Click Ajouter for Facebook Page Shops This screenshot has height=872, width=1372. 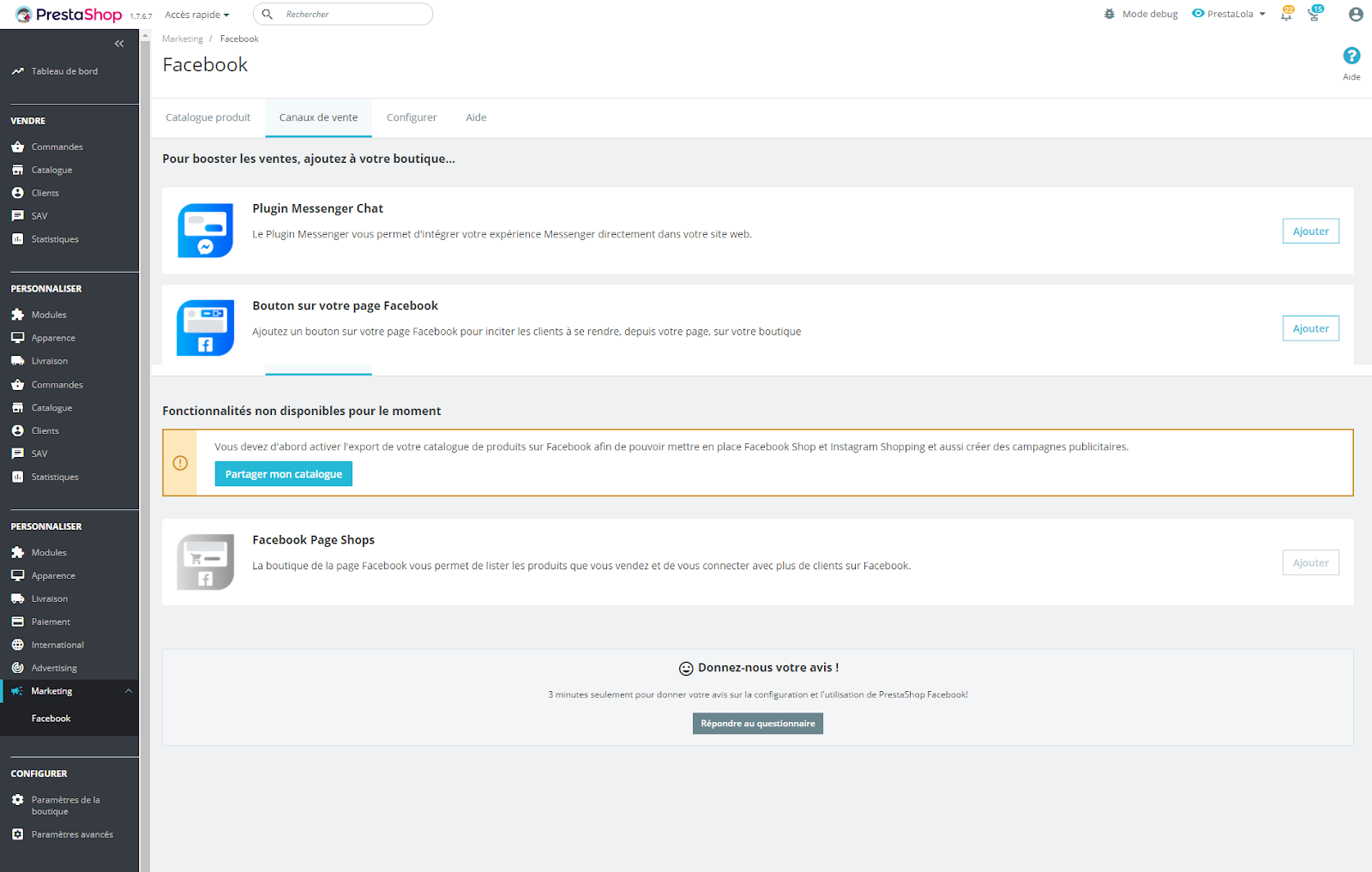(x=1311, y=563)
